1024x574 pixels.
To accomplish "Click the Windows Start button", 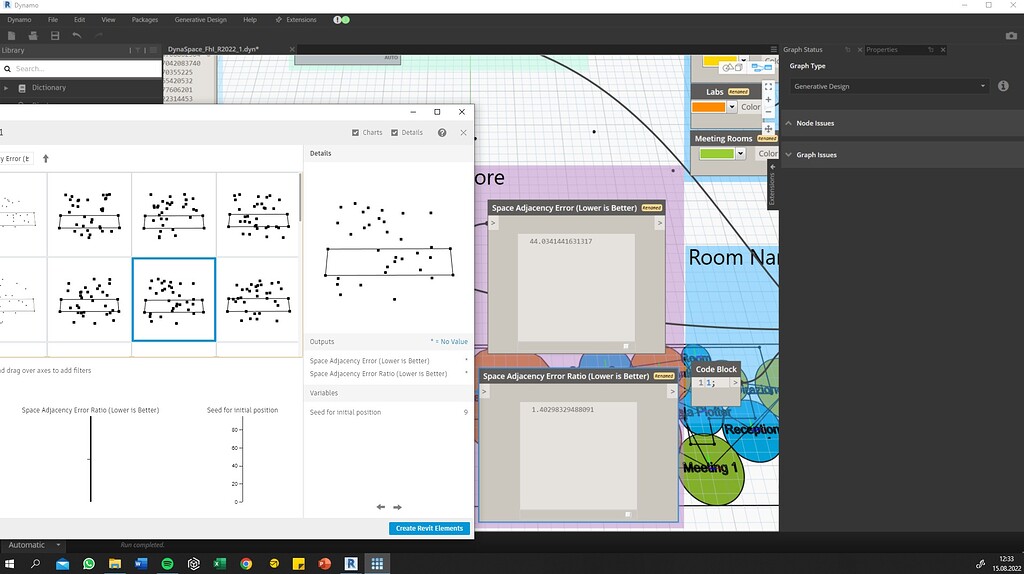I will pyautogui.click(x=10, y=564).
